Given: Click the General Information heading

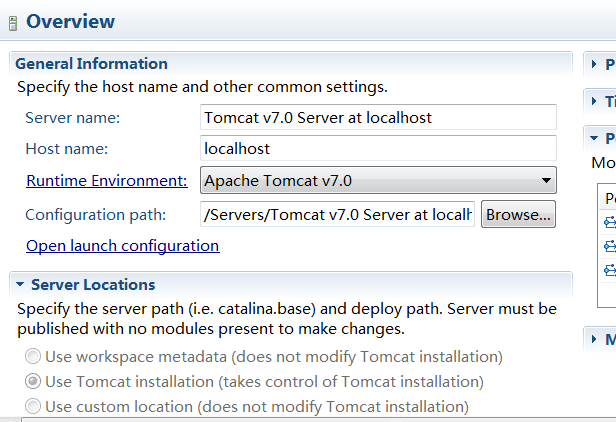Looking at the screenshot, I should (x=91, y=64).
